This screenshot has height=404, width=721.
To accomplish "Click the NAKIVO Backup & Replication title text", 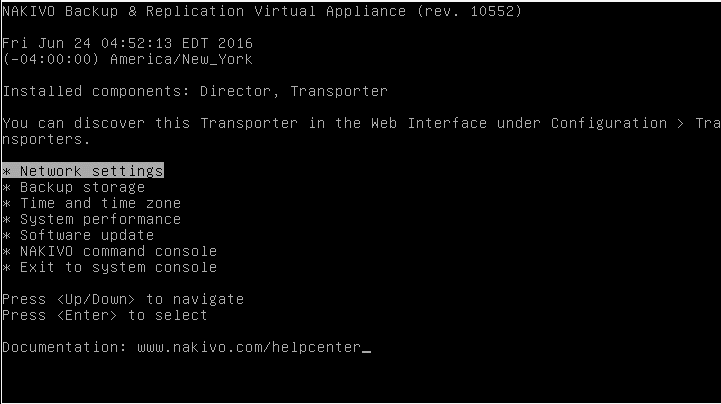I will tap(122, 11).
